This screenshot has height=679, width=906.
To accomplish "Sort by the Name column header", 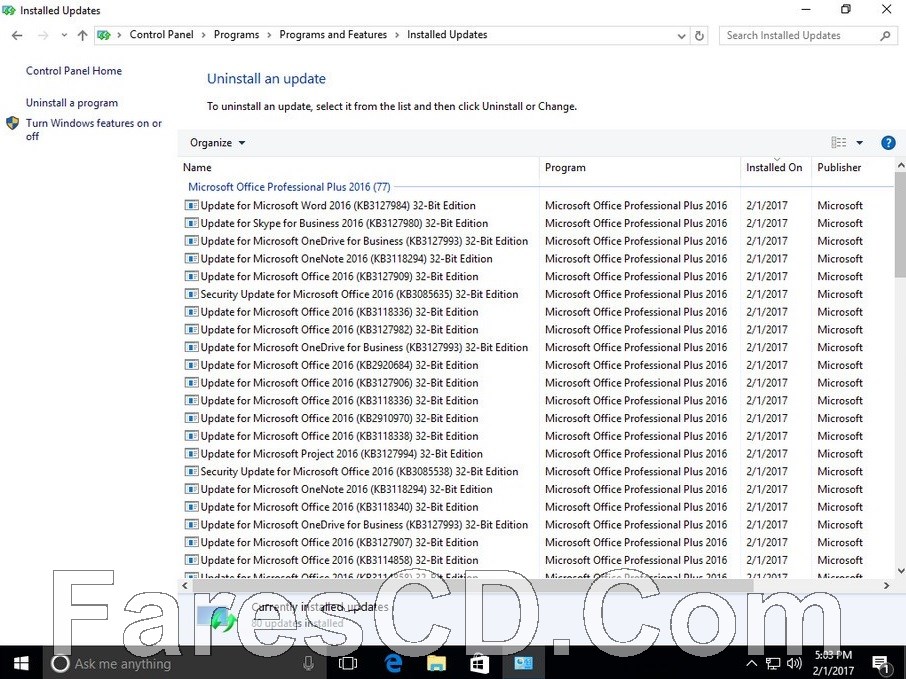I will click(x=358, y=168).
